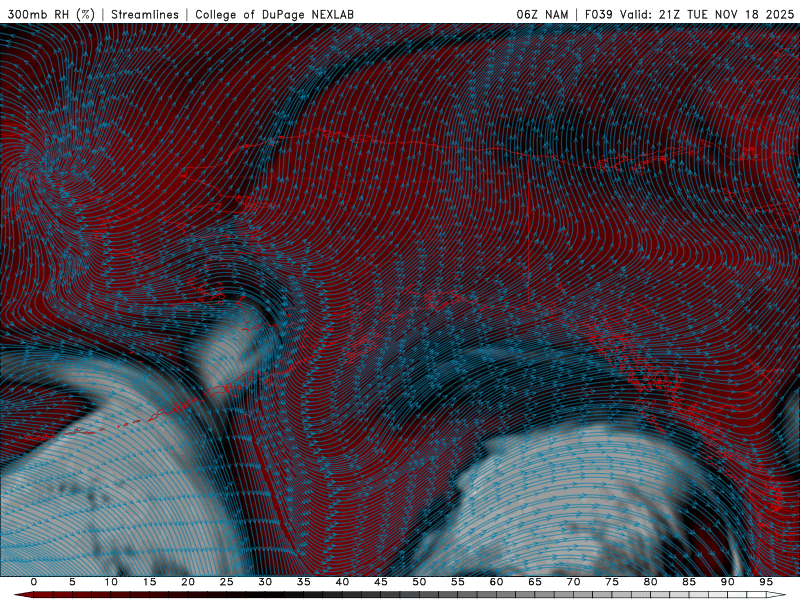Image resolution: width=800 pixels, height=600 pixels.
Task: Click the 'Streamlines' header label
Action: (145, 14)
